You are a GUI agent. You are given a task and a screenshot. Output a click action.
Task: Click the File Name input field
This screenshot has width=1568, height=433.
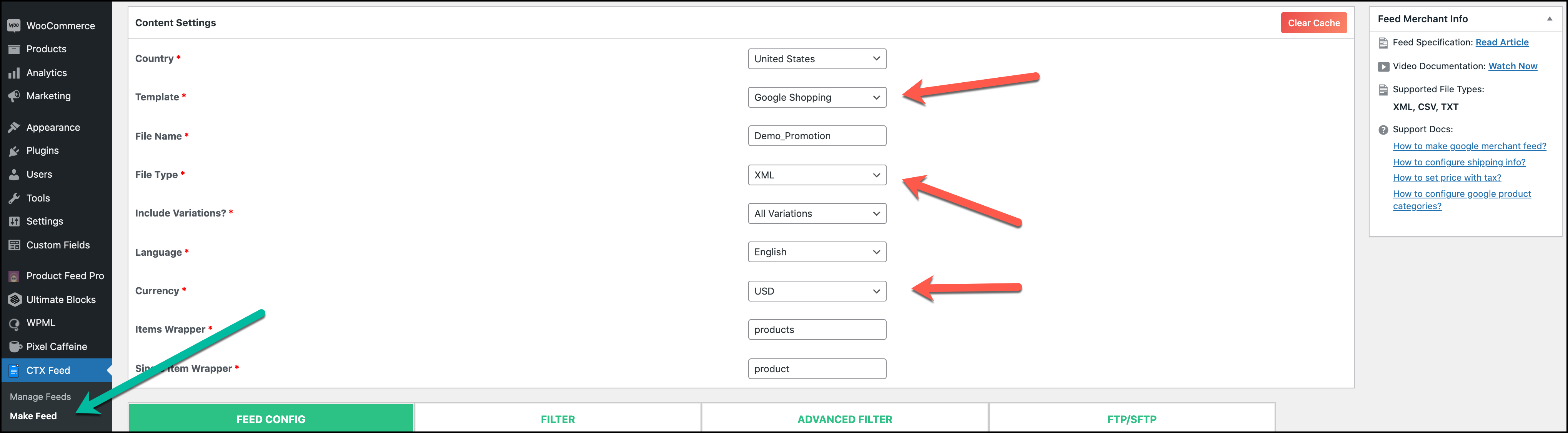click(x=816, y=135)
